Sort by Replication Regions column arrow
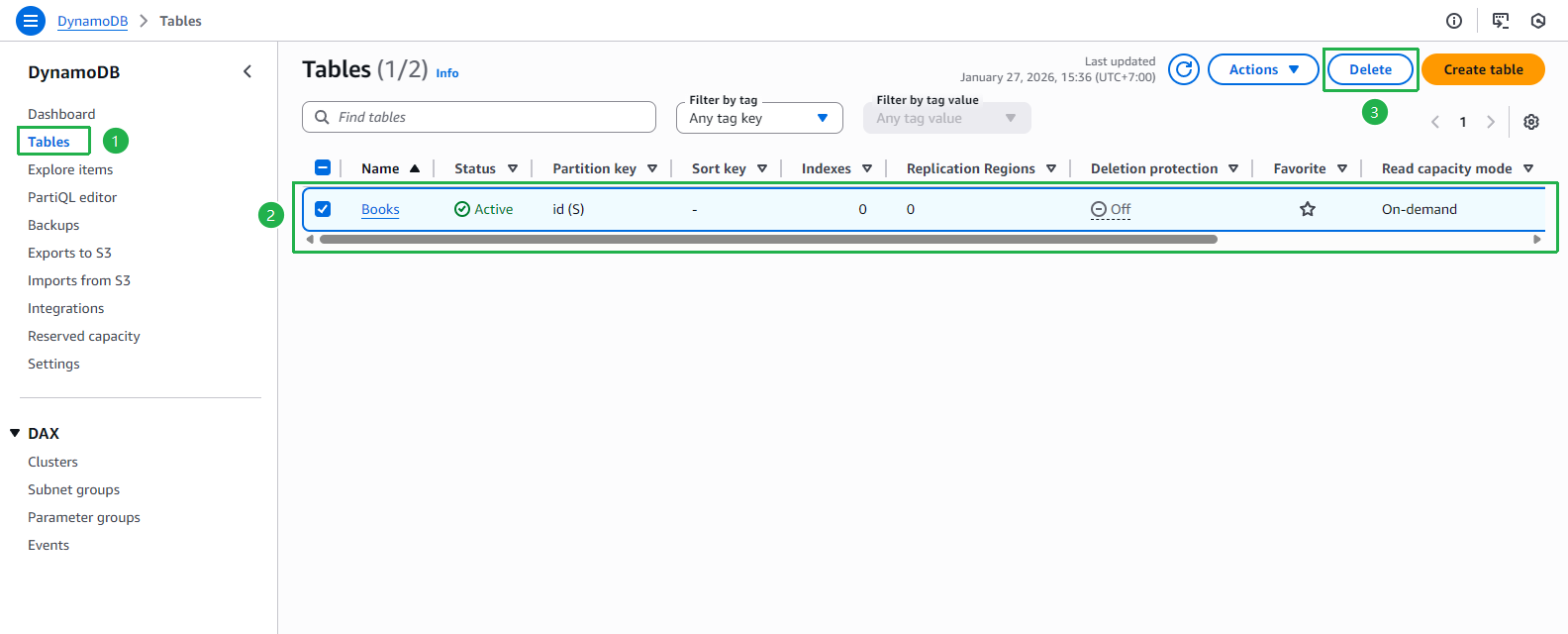 [x=1051, y=168]
